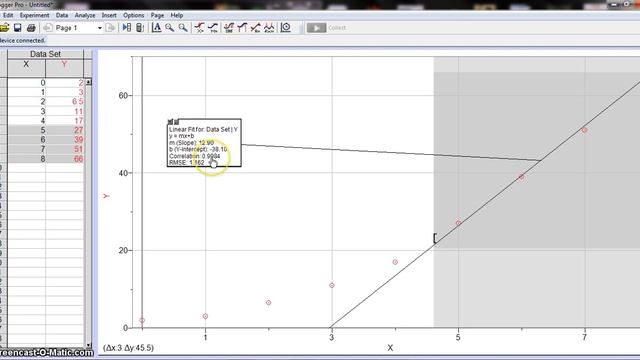Click the 7 tick label on X axis

(584, 337)
